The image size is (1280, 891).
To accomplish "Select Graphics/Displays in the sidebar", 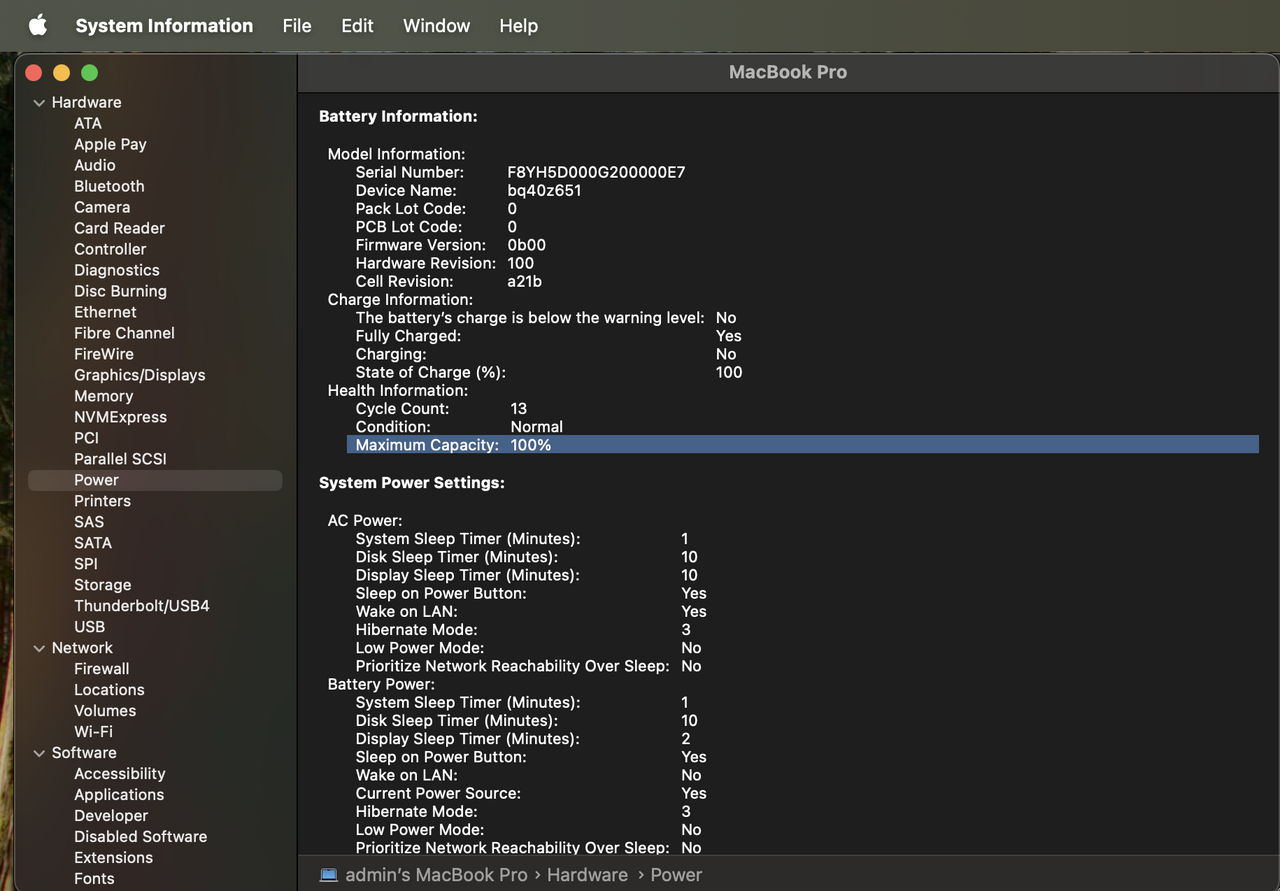I will pos(139,375).
